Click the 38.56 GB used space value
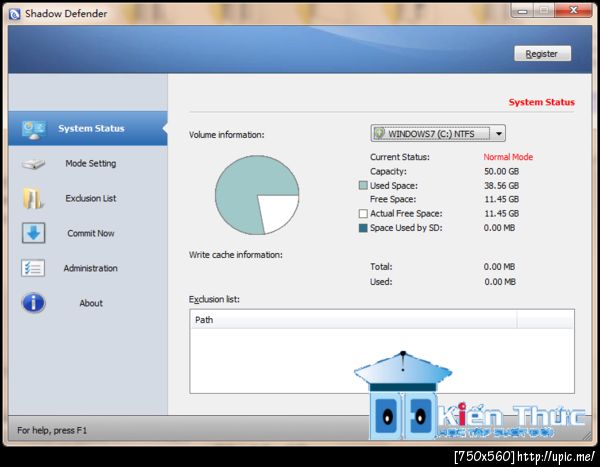Image resolution: width=600 pixels, height=467 pixels. click(x=502, y=186)
